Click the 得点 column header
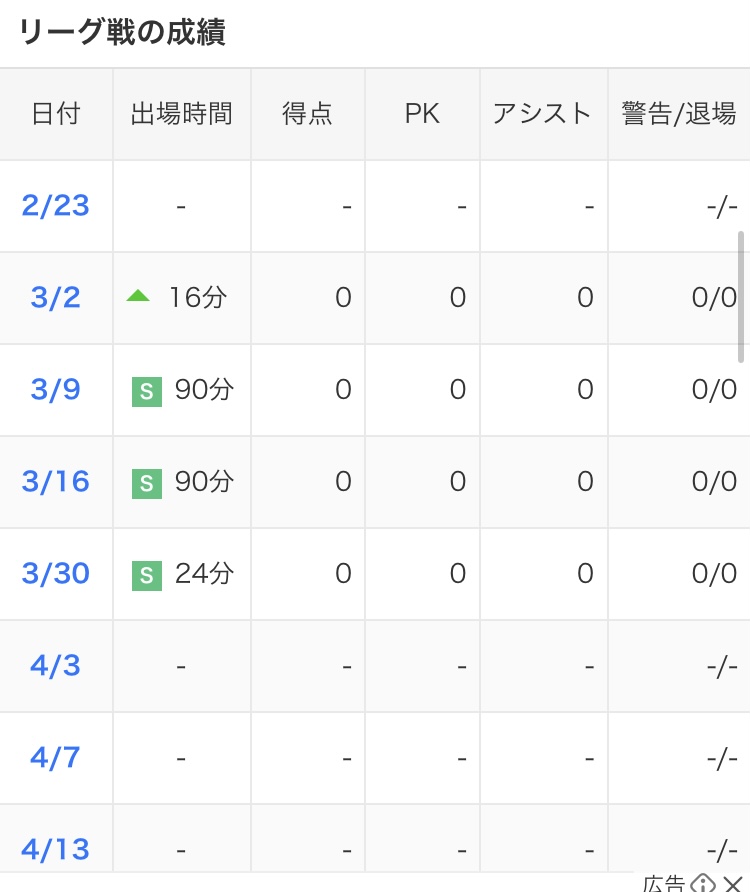This screenshot has height=892, width=750. point(307,114)
